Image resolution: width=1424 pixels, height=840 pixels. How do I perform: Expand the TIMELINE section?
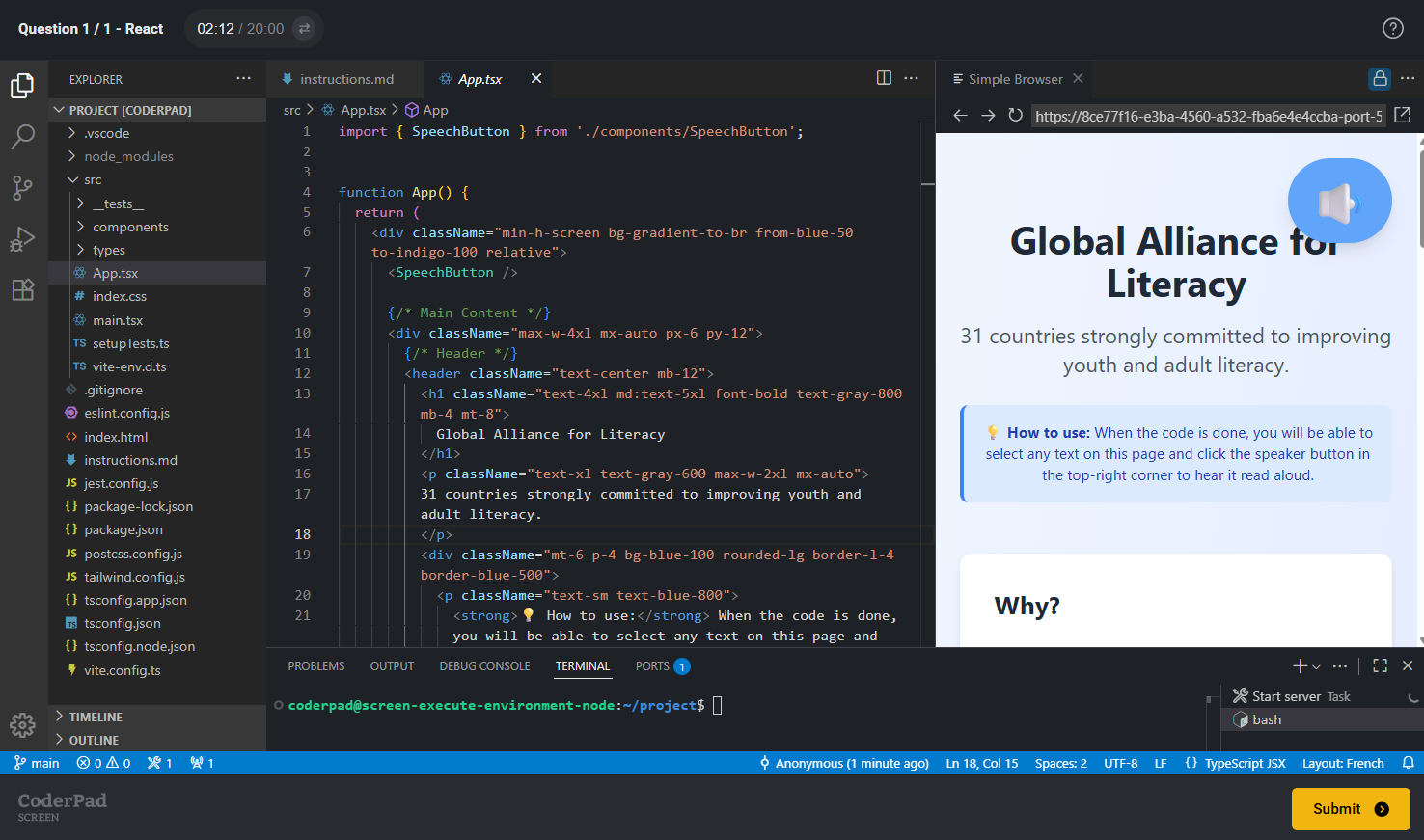[96, 717]
